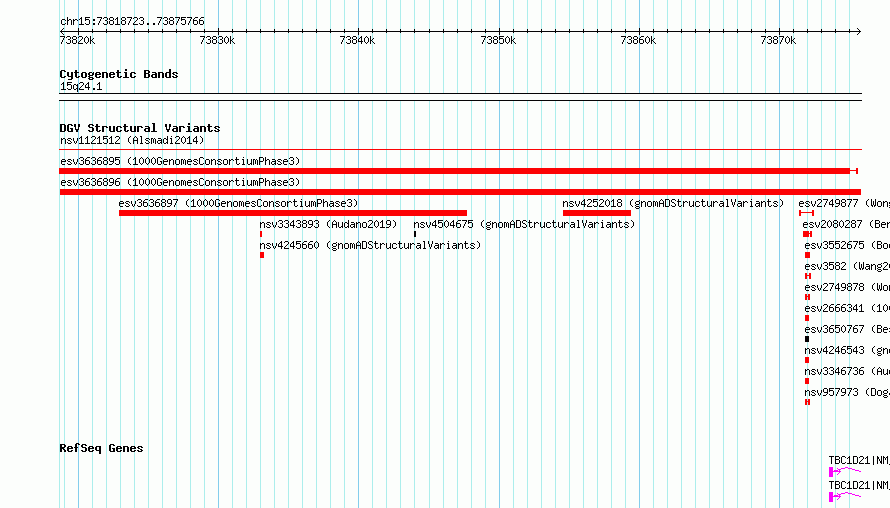Click the black marker under esv3650767
890x508 pixels.
pos(807,339)
